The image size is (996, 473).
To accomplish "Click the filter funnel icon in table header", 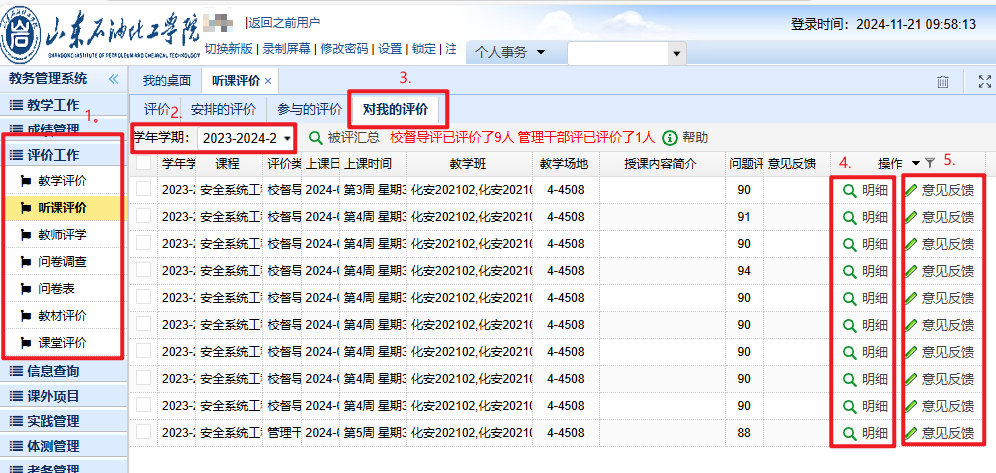I will click(929, 163).
